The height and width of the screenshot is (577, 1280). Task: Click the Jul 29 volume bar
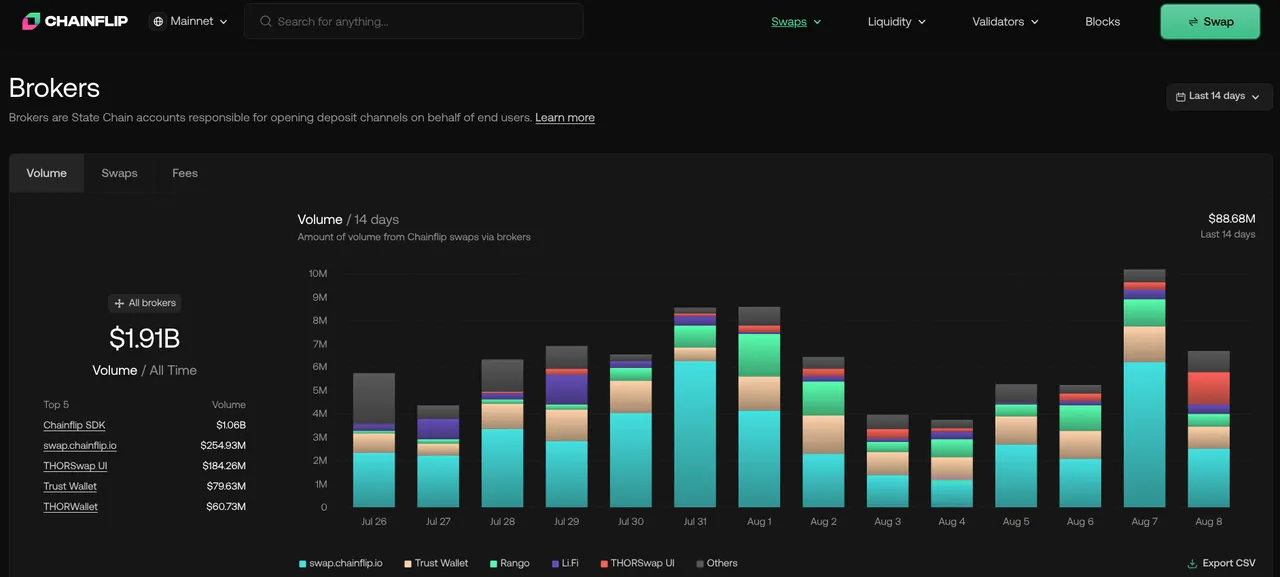pos(567,427)
